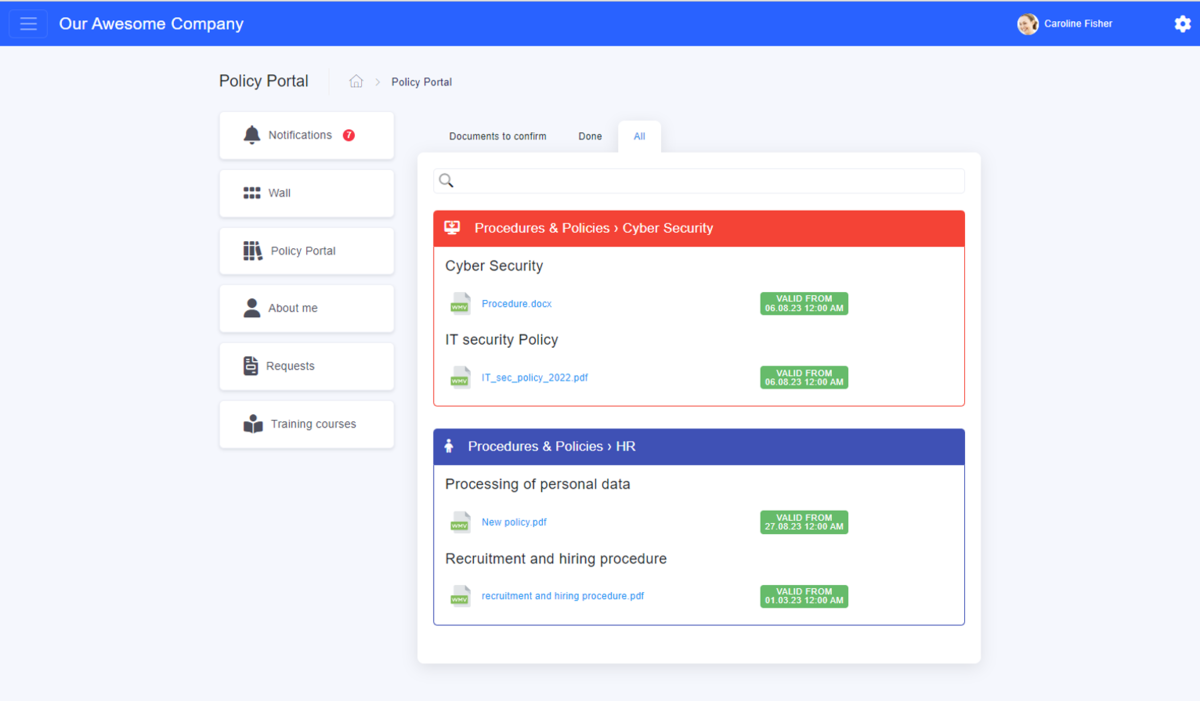The image size is (1200, 701).
Task: Click the Policy Portal page title
Action: pos(264,81)
